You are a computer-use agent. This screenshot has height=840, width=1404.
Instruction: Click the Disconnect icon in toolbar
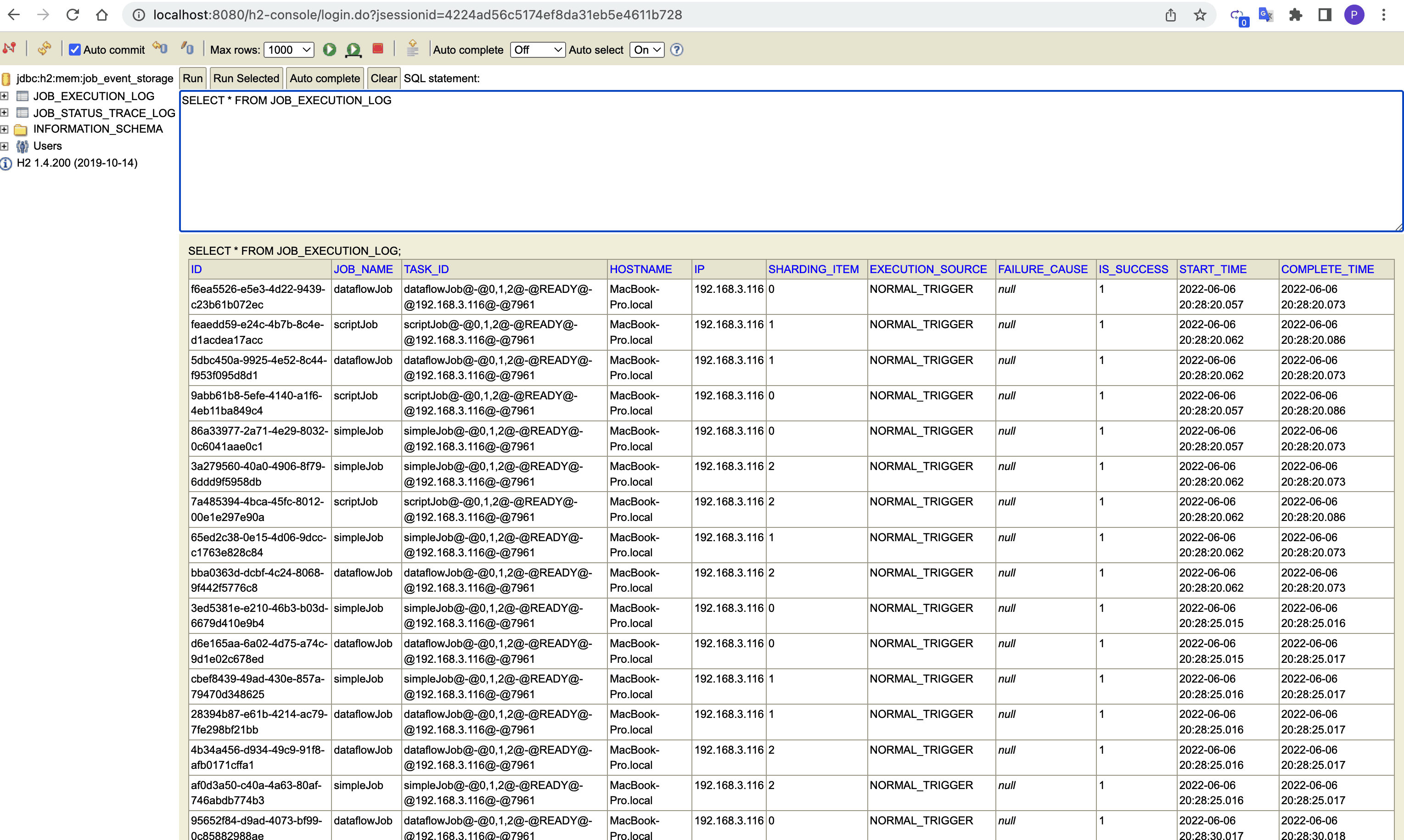[10, 49]
